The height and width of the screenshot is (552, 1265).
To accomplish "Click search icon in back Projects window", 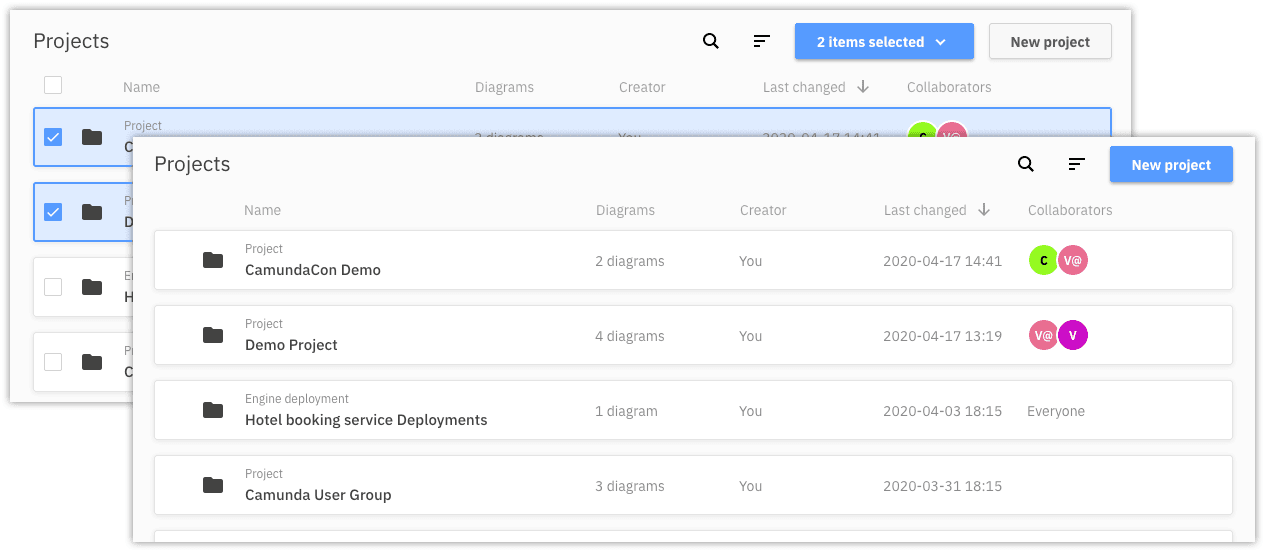I will point(711,41).
